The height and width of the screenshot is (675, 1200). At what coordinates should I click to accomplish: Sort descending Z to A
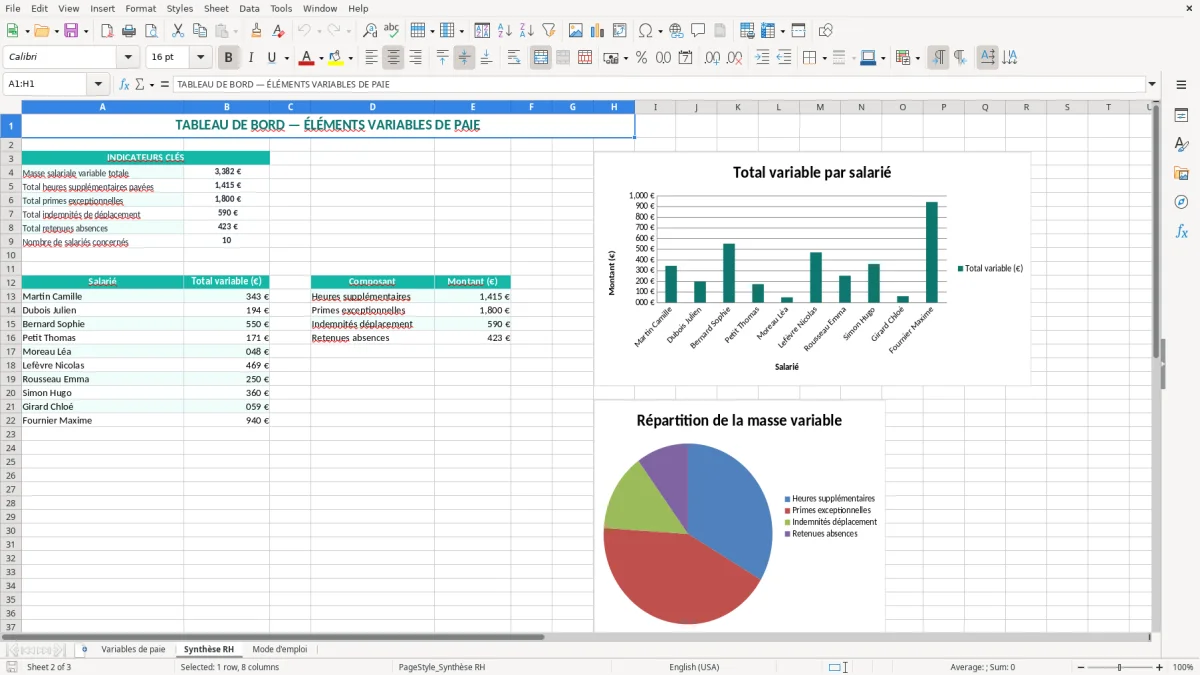point(527,31)
